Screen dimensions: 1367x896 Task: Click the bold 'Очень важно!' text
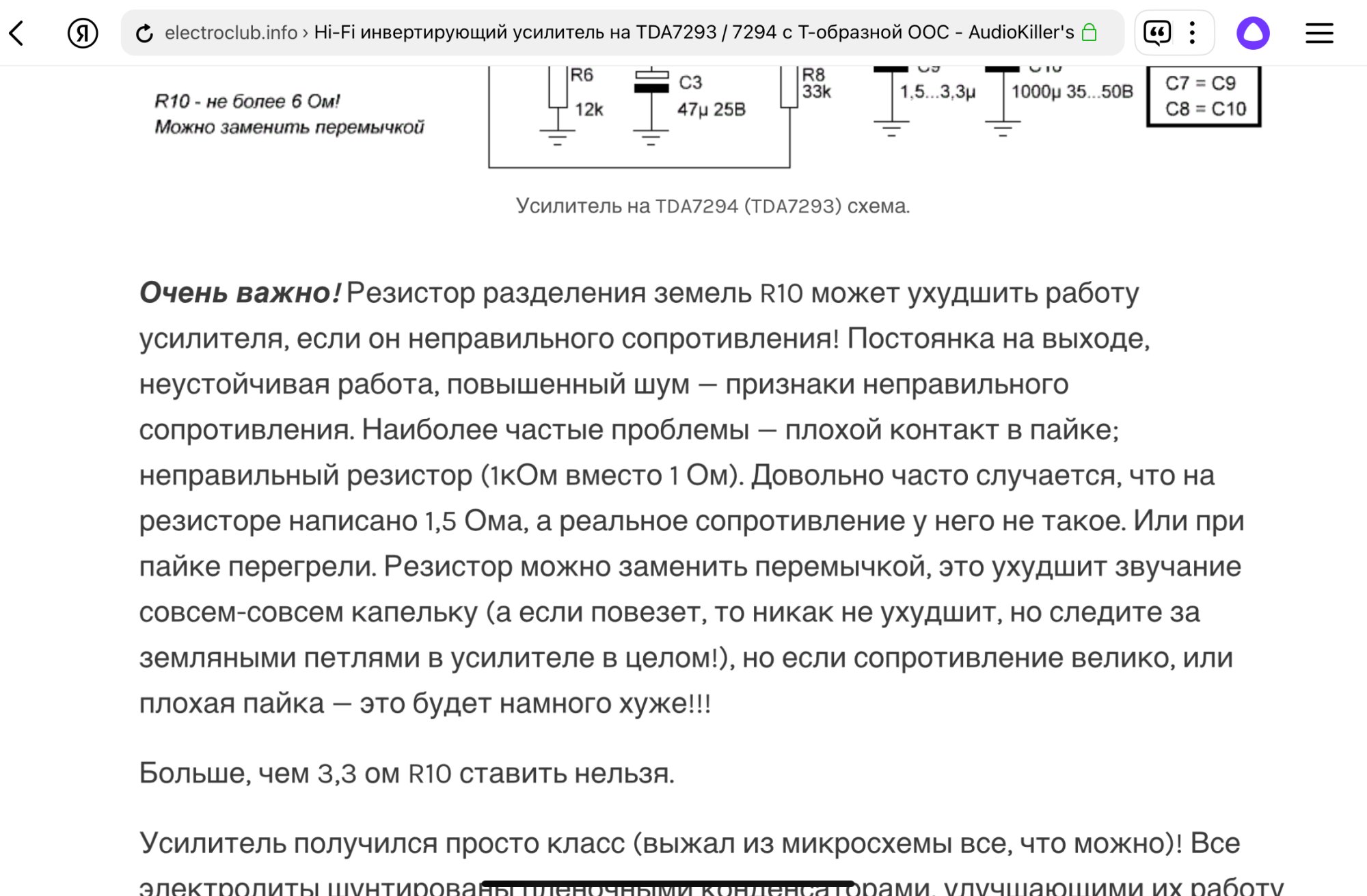pos(239,293)
